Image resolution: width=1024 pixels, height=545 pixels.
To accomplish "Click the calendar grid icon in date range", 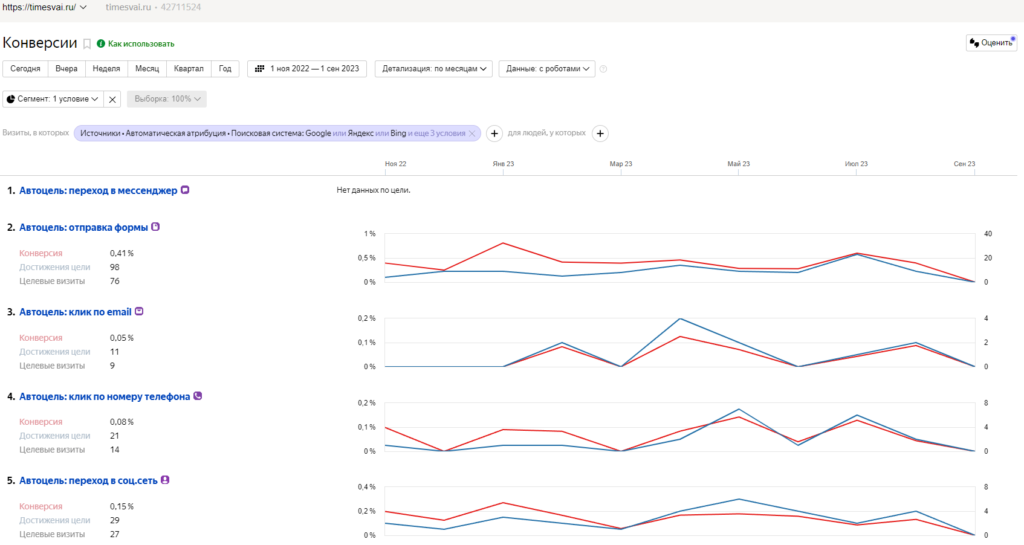I will click(x=259, y=69).
